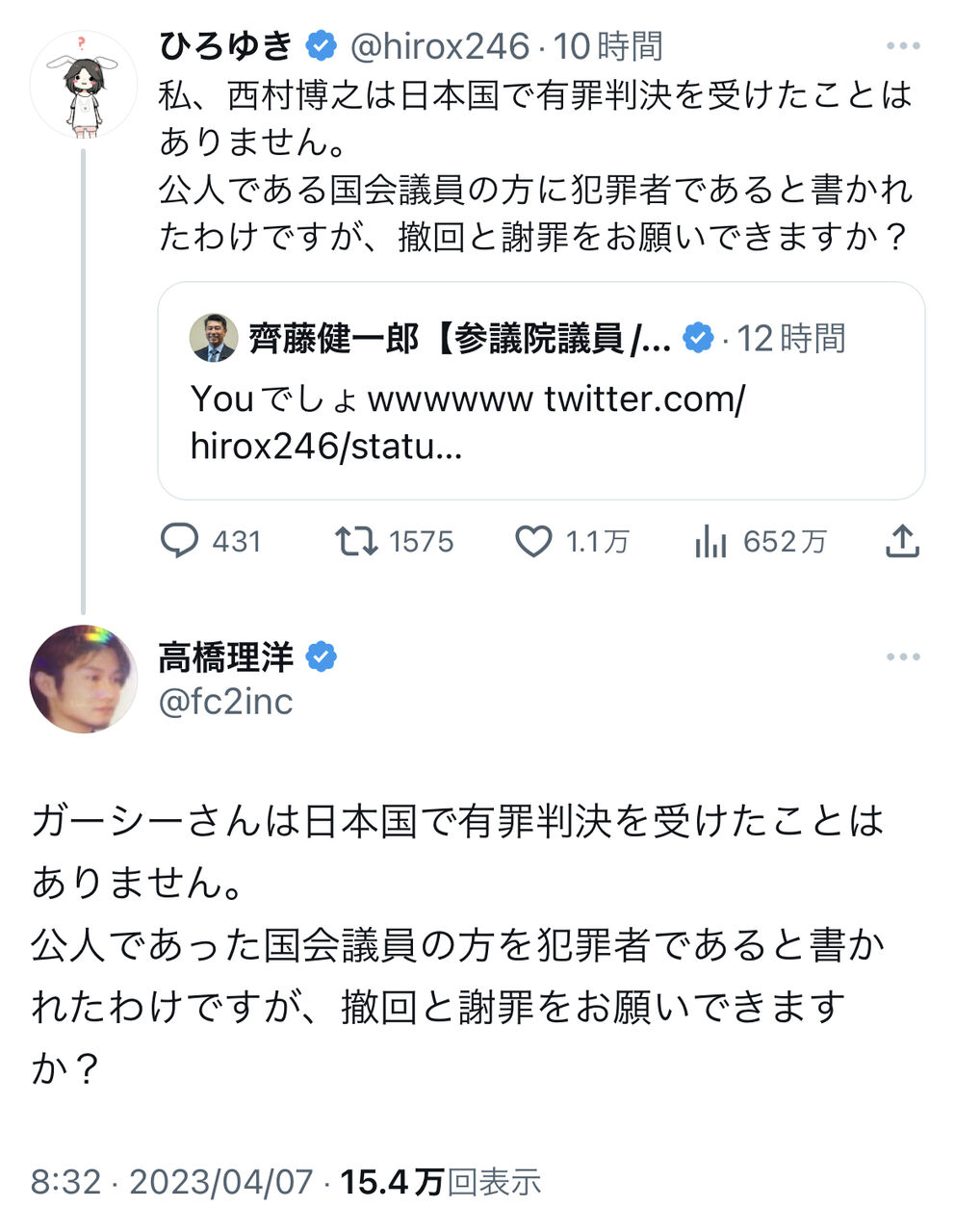Screen dimensions: 955x1232
Task: Open more options on the ひろゆき tweet
Action: [903, 46]
